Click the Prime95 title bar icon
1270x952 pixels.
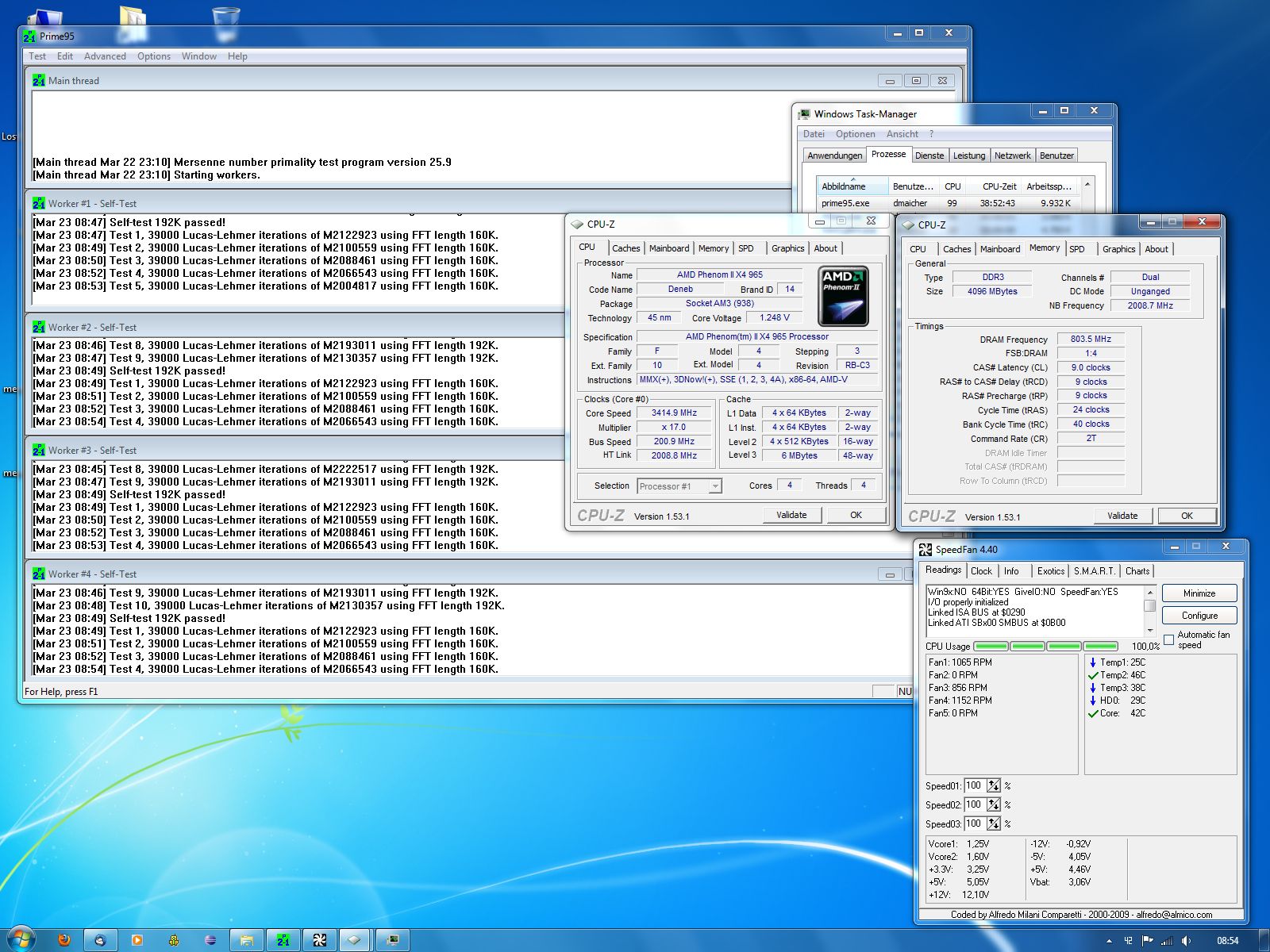[29, 36]
